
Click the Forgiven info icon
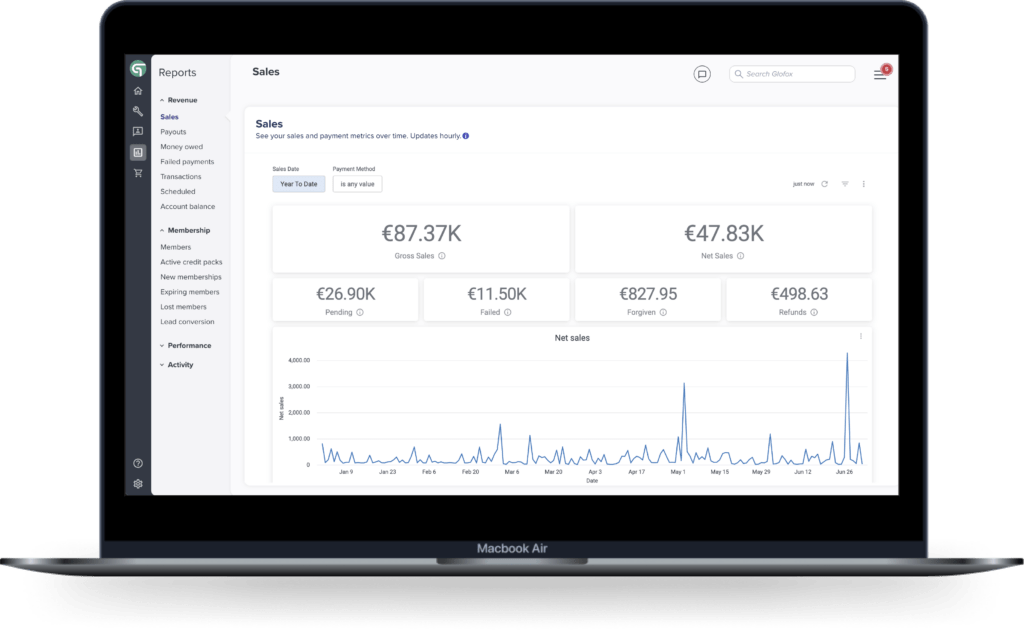(x=663, y=312)
